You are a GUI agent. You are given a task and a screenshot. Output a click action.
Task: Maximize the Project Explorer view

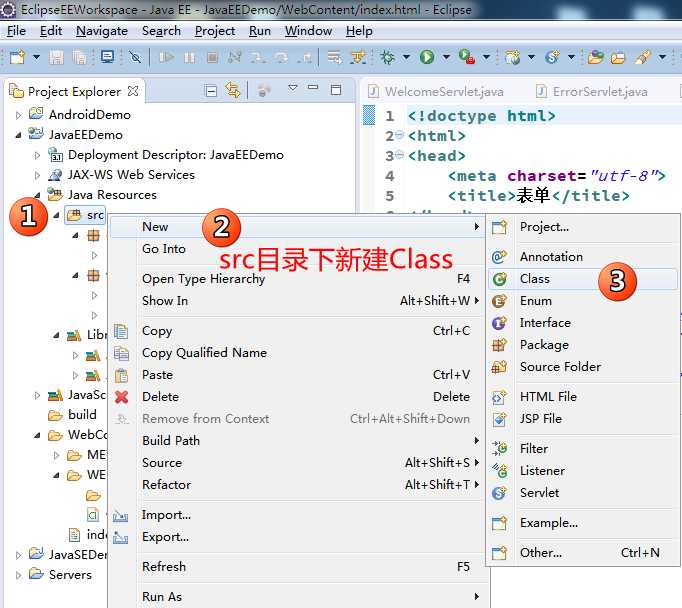click(x=336, y=90)
